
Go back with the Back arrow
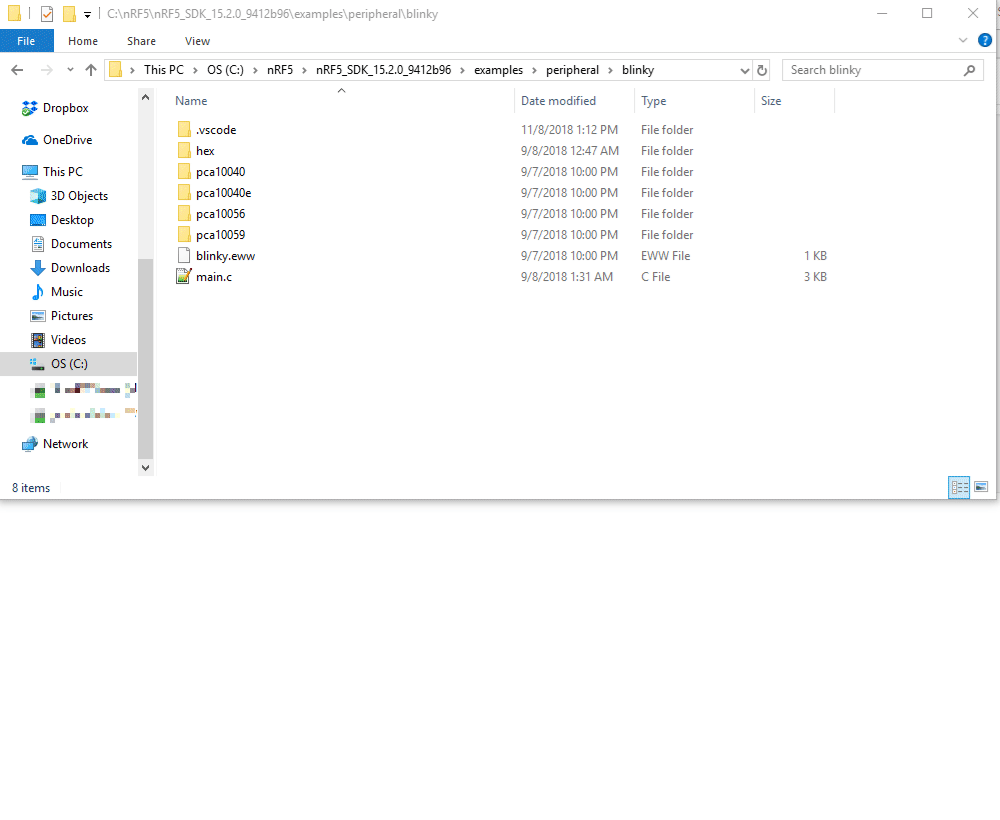17,70
